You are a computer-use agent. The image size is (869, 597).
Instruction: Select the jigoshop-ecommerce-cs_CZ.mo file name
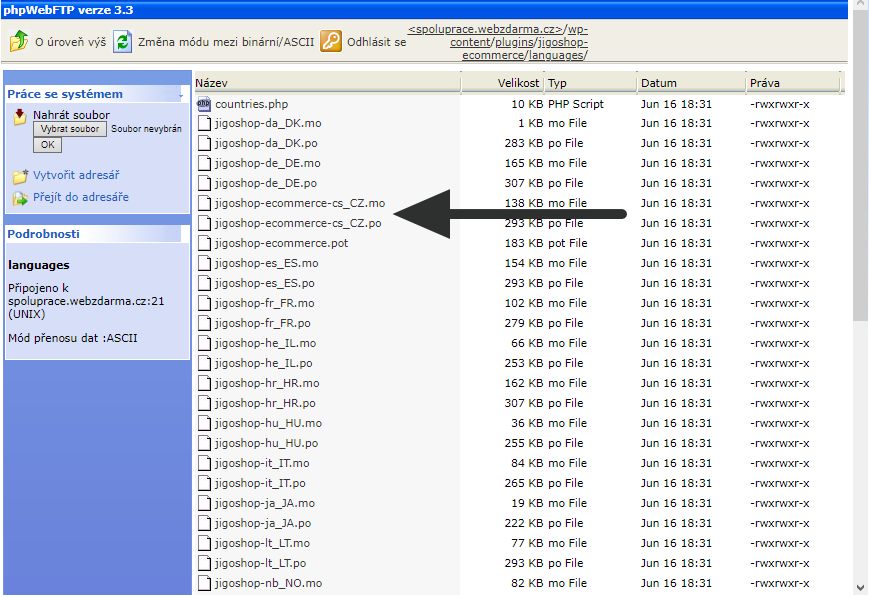click(x=300, y=203)
